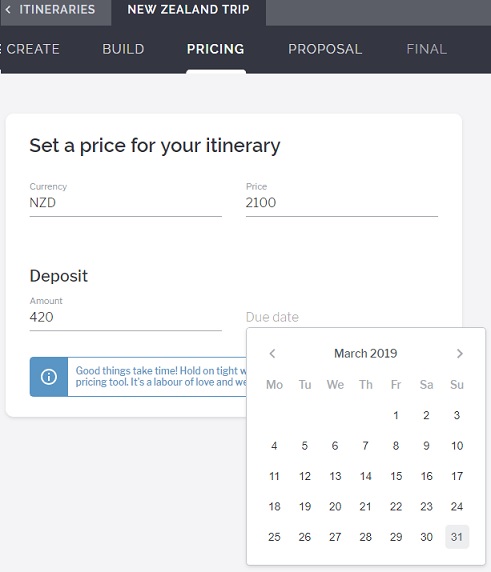Click the deposit Amount field

pyautogui.click(x=125, y=317)
